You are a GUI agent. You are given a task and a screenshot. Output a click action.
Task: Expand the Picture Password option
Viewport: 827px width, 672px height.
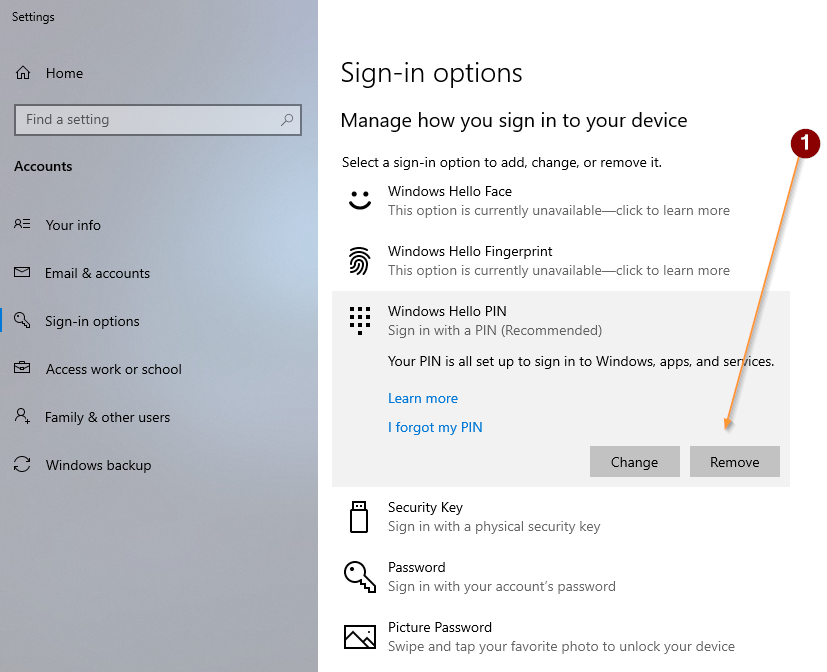pyautogui.click(x=561, y=637)
